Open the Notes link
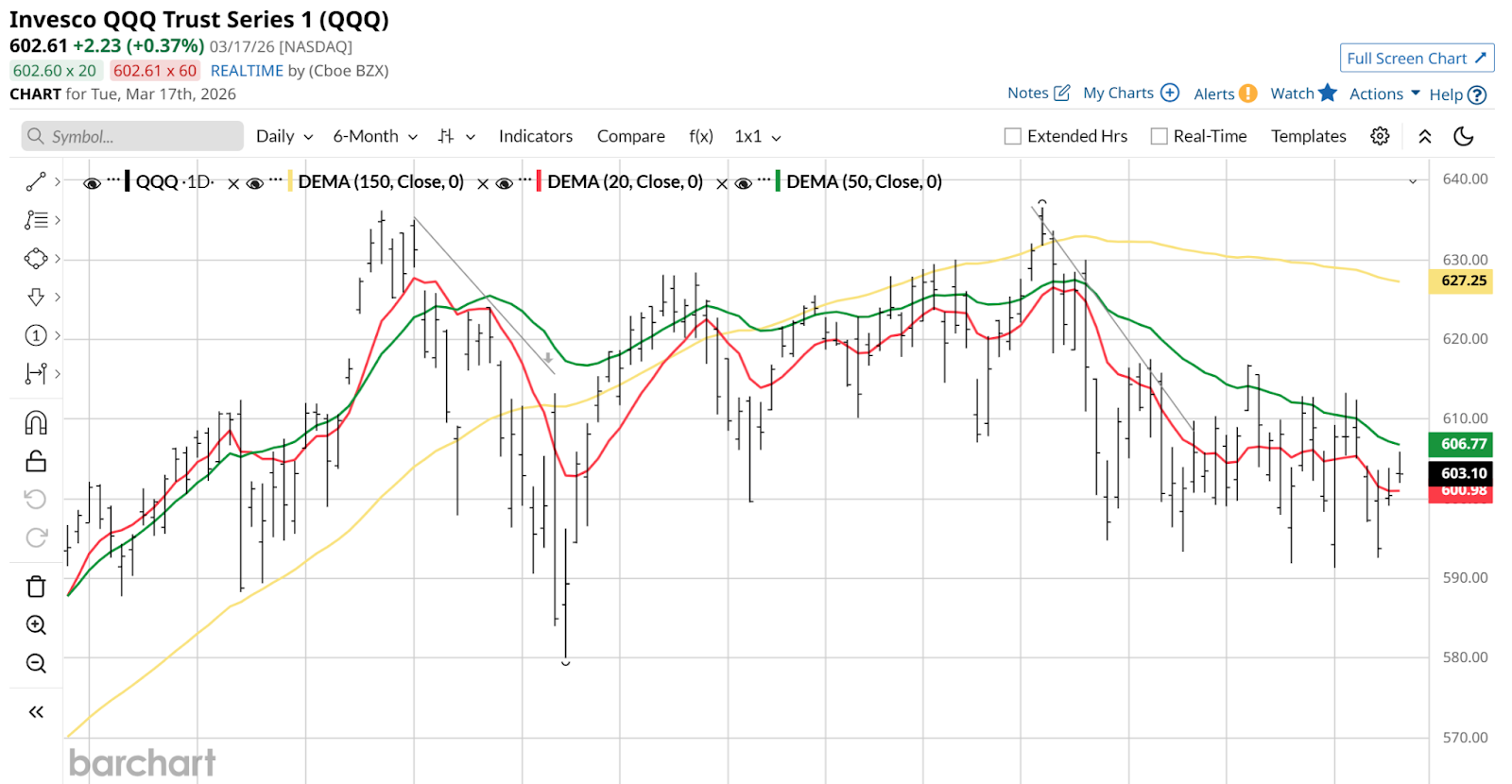This screenshot has width=1512, height=784. point(1028,93)
